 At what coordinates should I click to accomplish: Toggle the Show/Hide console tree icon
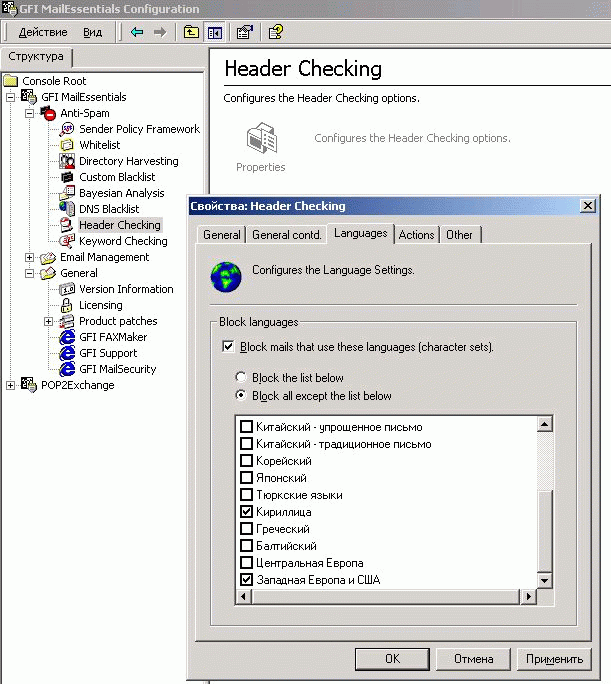click(215, 32)
